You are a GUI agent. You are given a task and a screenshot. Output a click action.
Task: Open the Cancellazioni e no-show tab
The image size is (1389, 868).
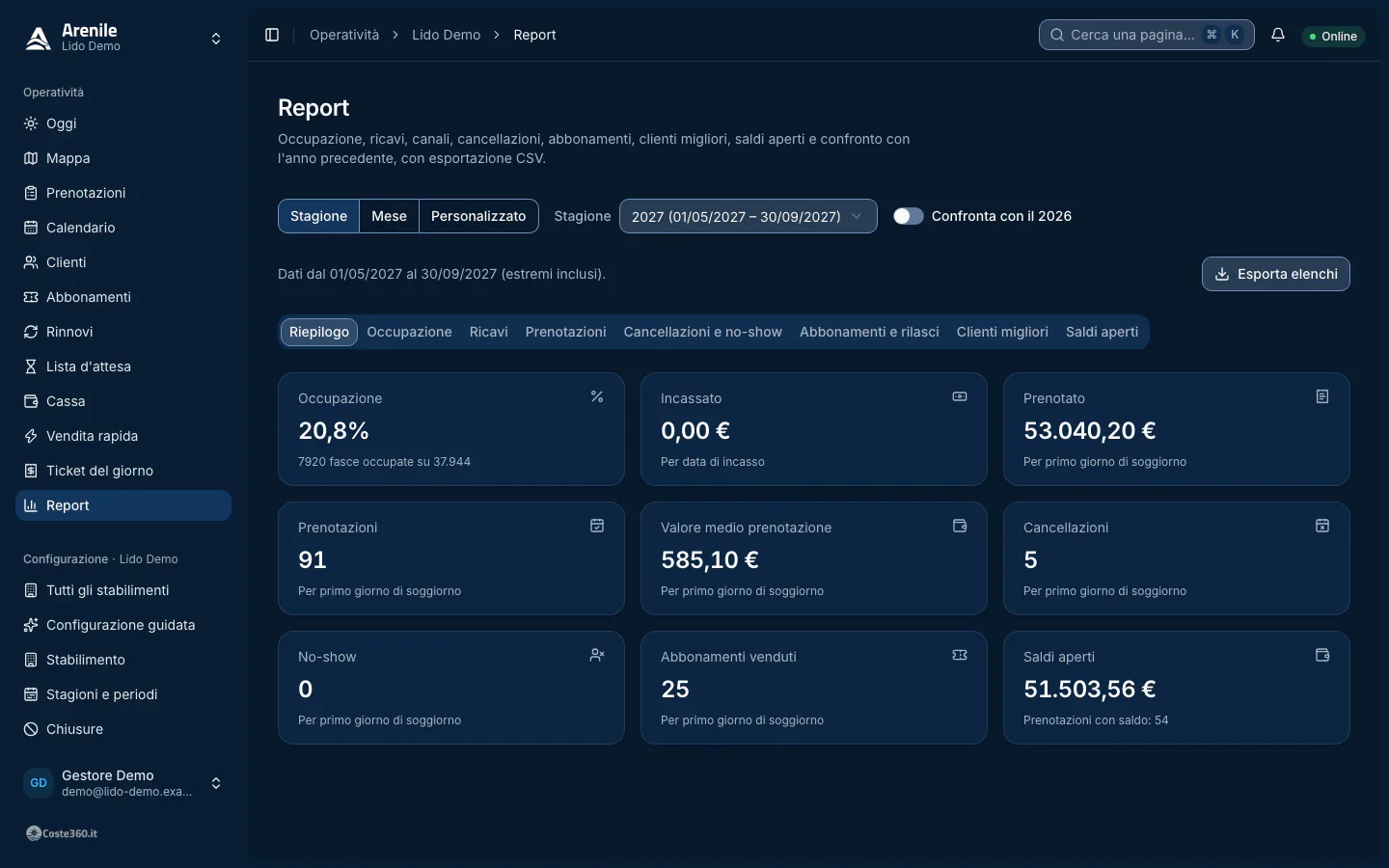pos(703,332)
